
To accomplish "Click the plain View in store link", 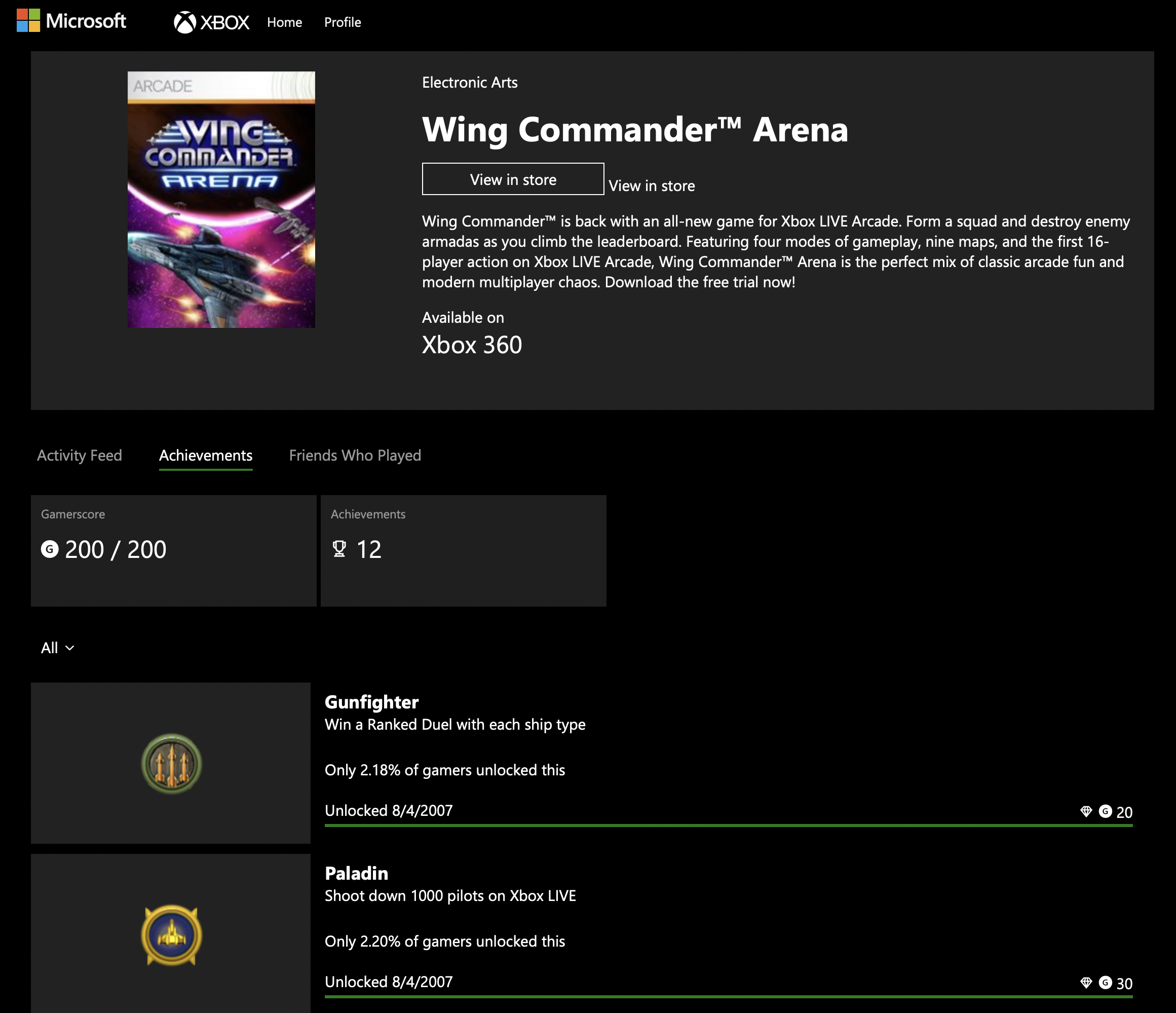I will point(652,185).
